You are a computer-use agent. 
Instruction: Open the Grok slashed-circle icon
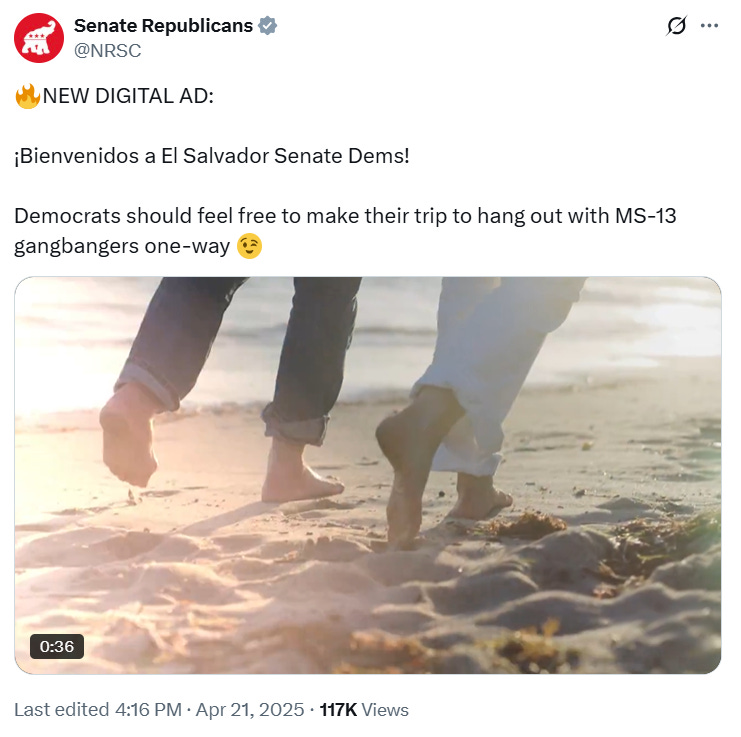[676, 26]
